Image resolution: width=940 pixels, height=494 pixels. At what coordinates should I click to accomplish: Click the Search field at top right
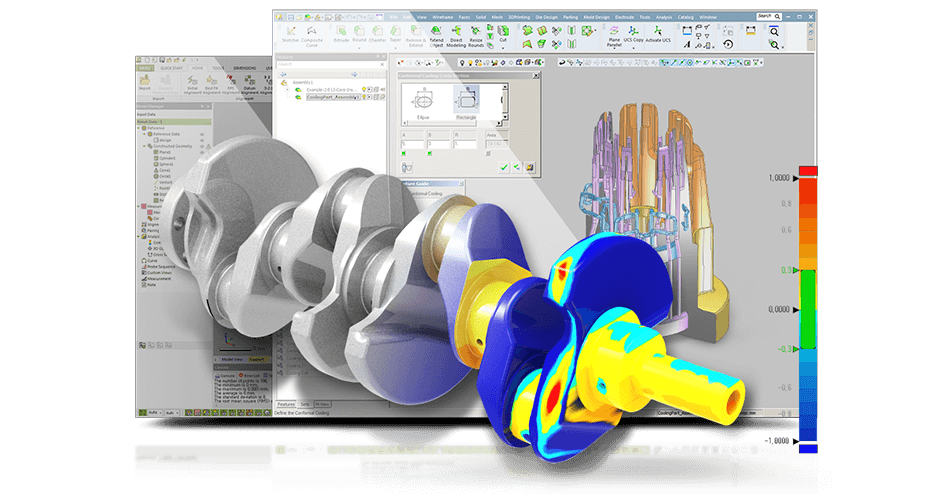pyautogui.click(x=766, y=17)
